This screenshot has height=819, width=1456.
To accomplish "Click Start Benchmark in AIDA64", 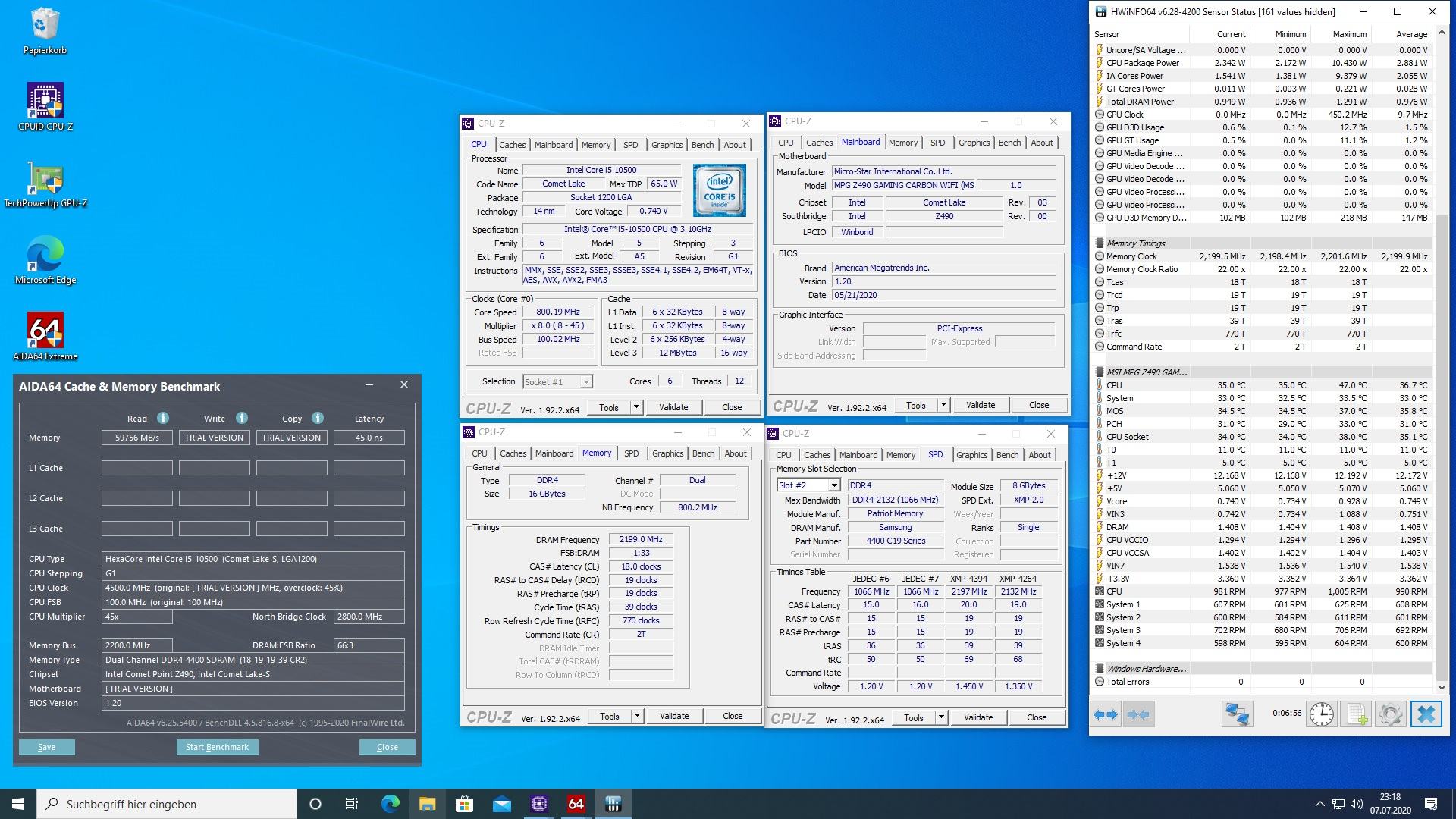I will [x=217, y=747].
